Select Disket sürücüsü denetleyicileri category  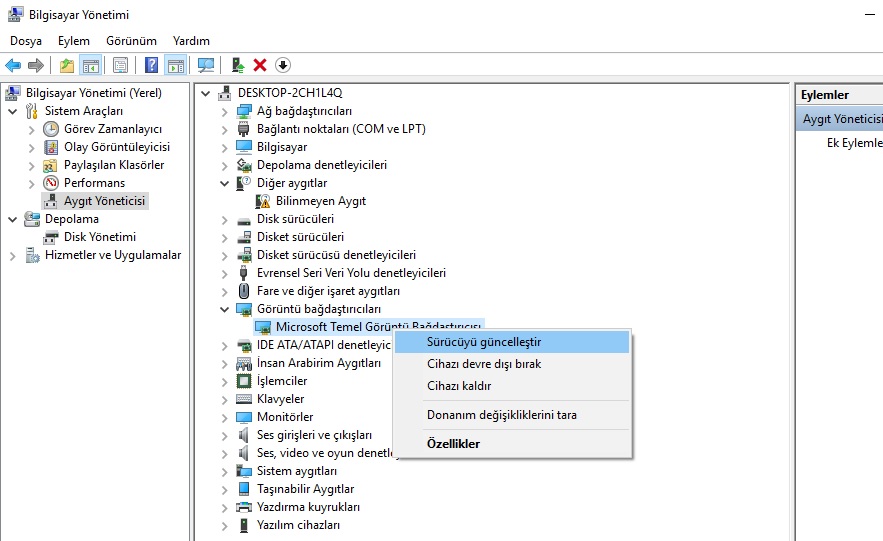click(x=336, y=255)
